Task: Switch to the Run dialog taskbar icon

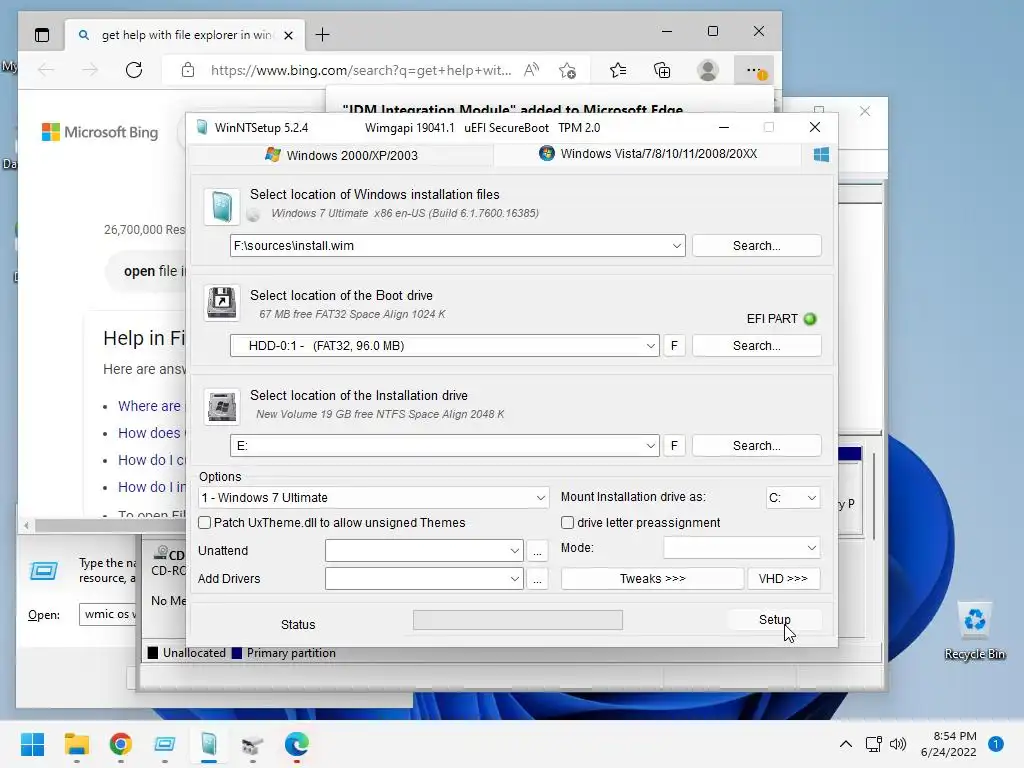Action: click(x=165, y=744)
